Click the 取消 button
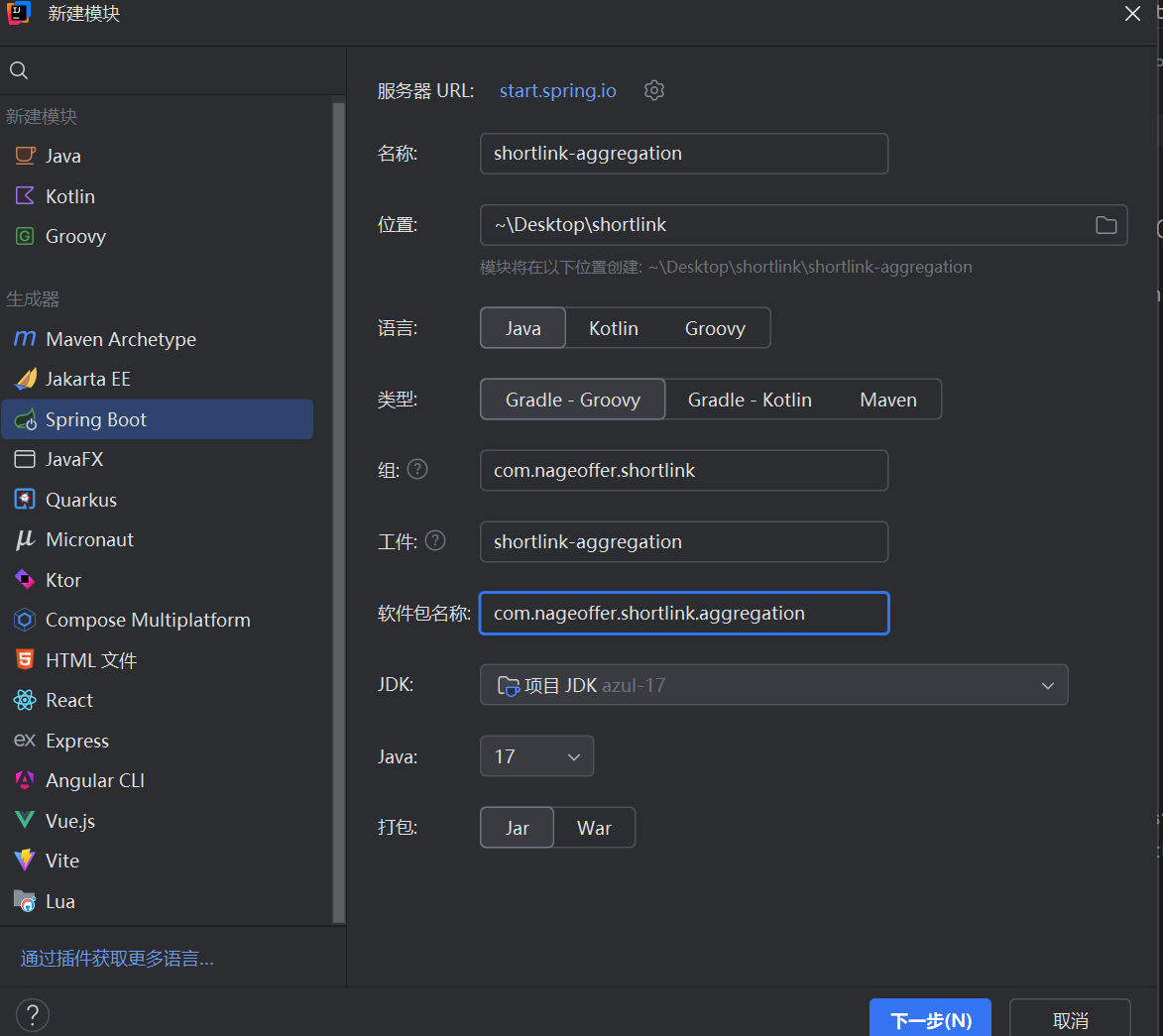This screenshot has width=1163, height=1036. point(1070,1019)
